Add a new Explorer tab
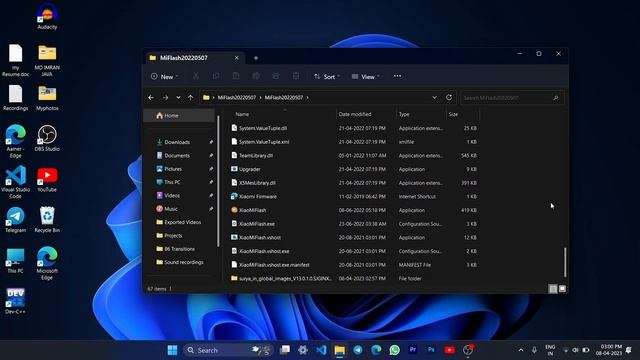The width and height of the screenshot is (640, 360). click(x=256, y=58)
